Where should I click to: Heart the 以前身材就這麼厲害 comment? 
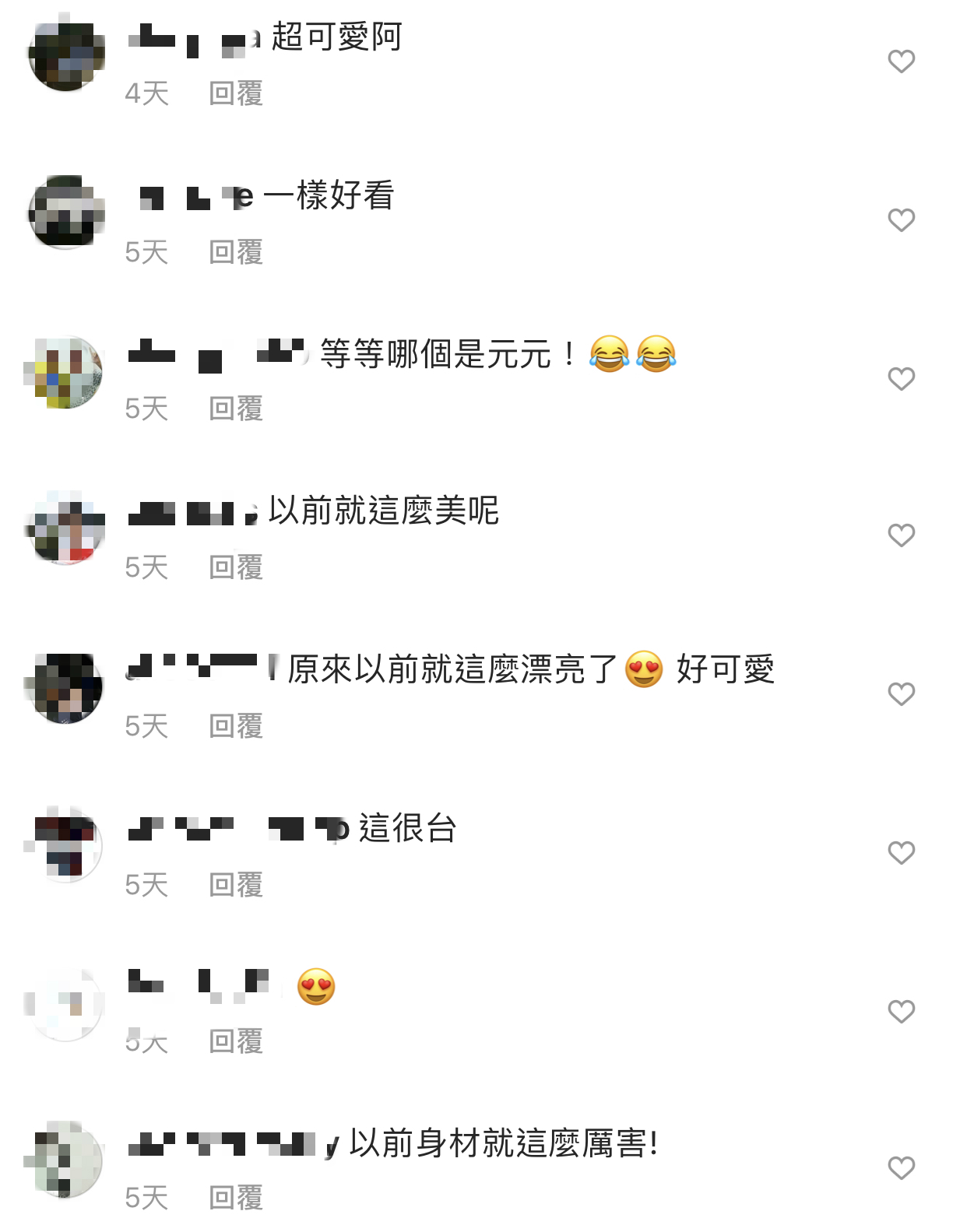coord(901,1168)
